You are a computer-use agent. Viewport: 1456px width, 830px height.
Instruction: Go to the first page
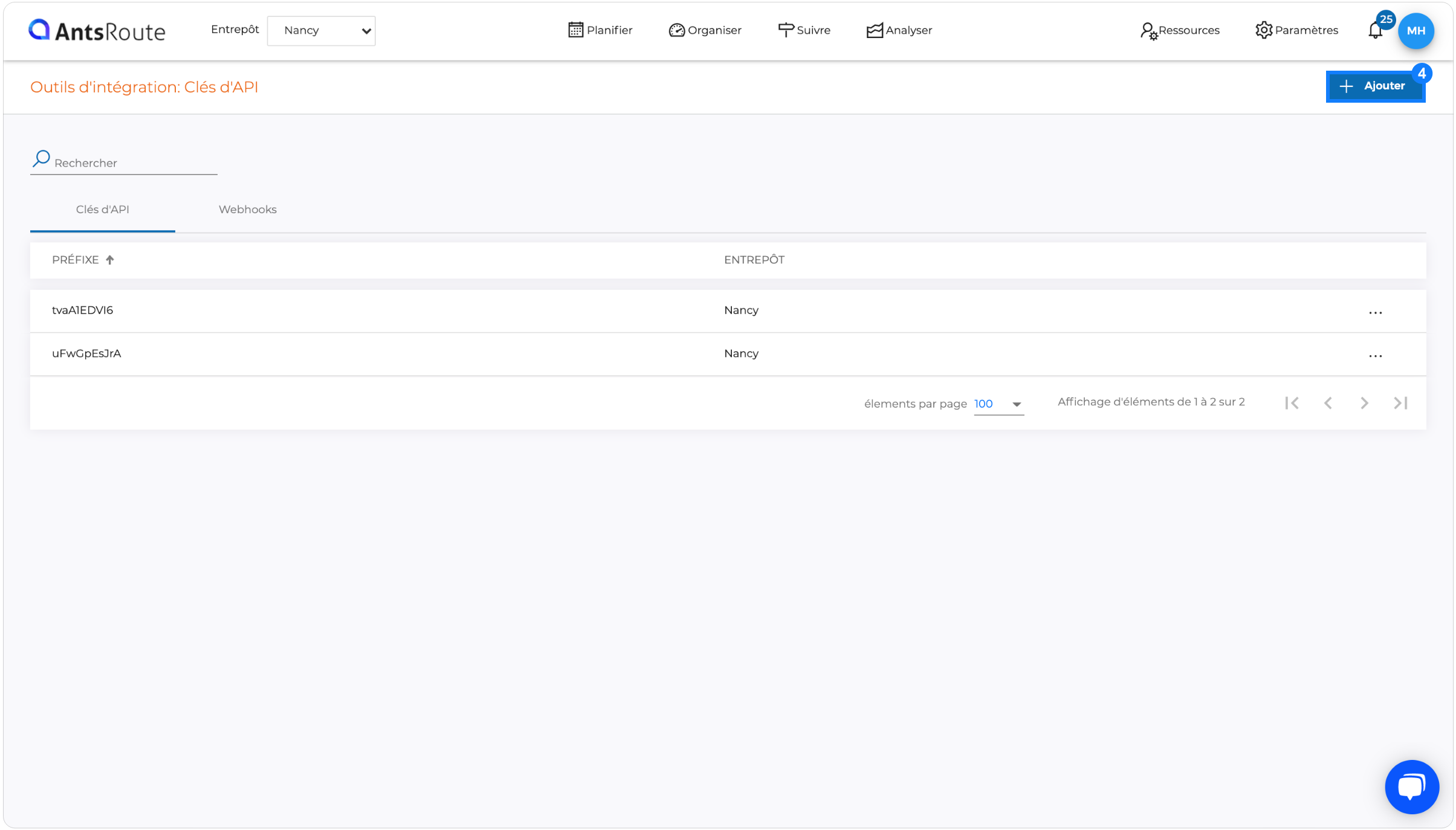click(x=1292, y=403)
